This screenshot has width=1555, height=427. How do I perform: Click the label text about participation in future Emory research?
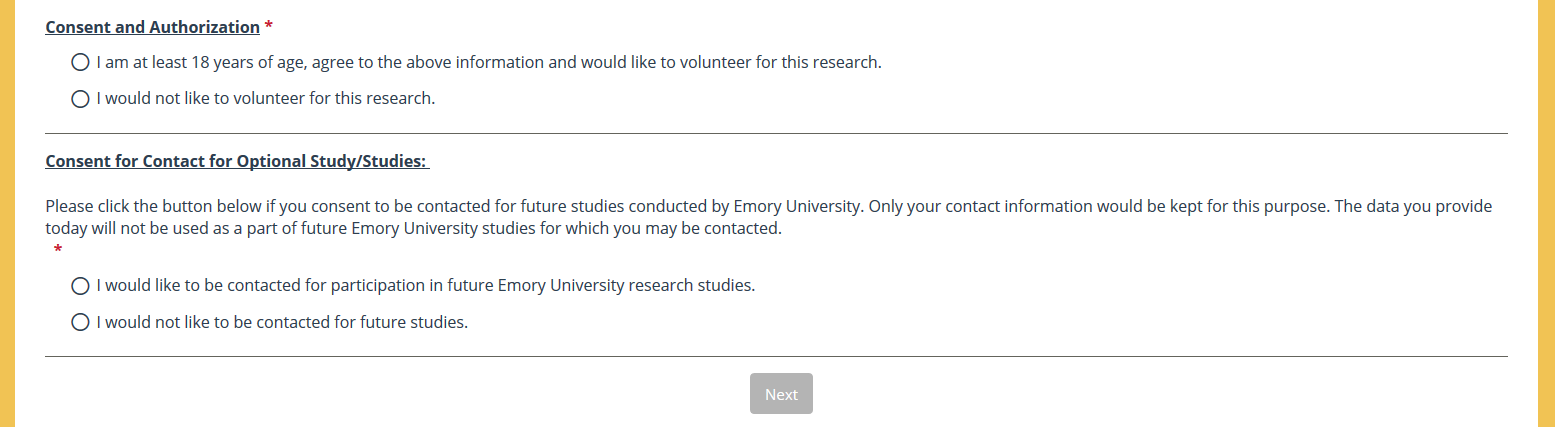tap(425, 286)
